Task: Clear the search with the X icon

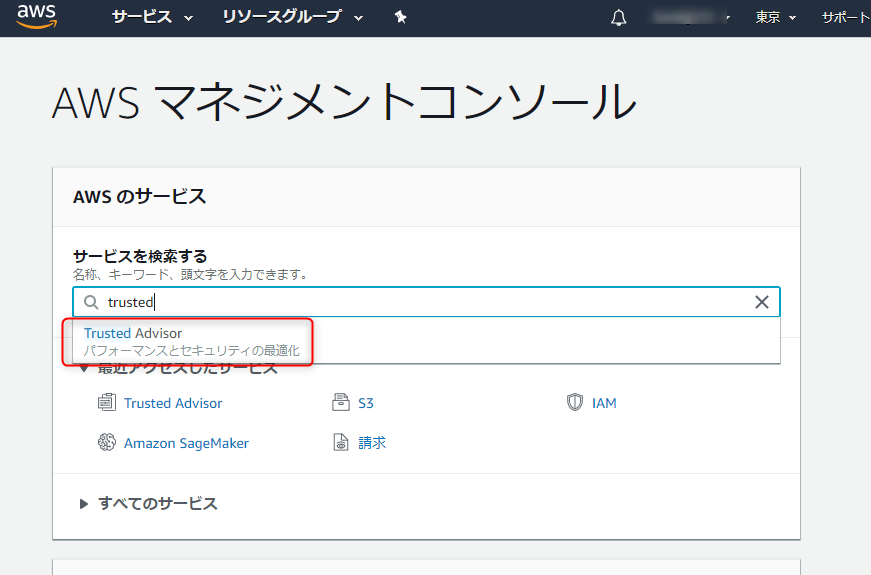Action: (x=762, y=302)
